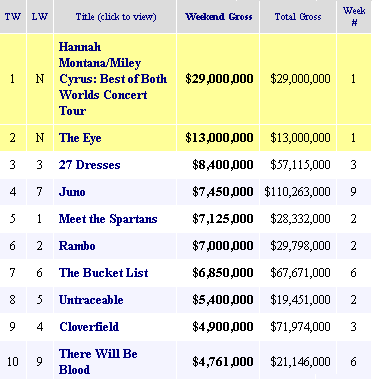Select the $29,000,000 weekend gross cell
Viewport: 372px width, 379px height.
pos(219,79)
